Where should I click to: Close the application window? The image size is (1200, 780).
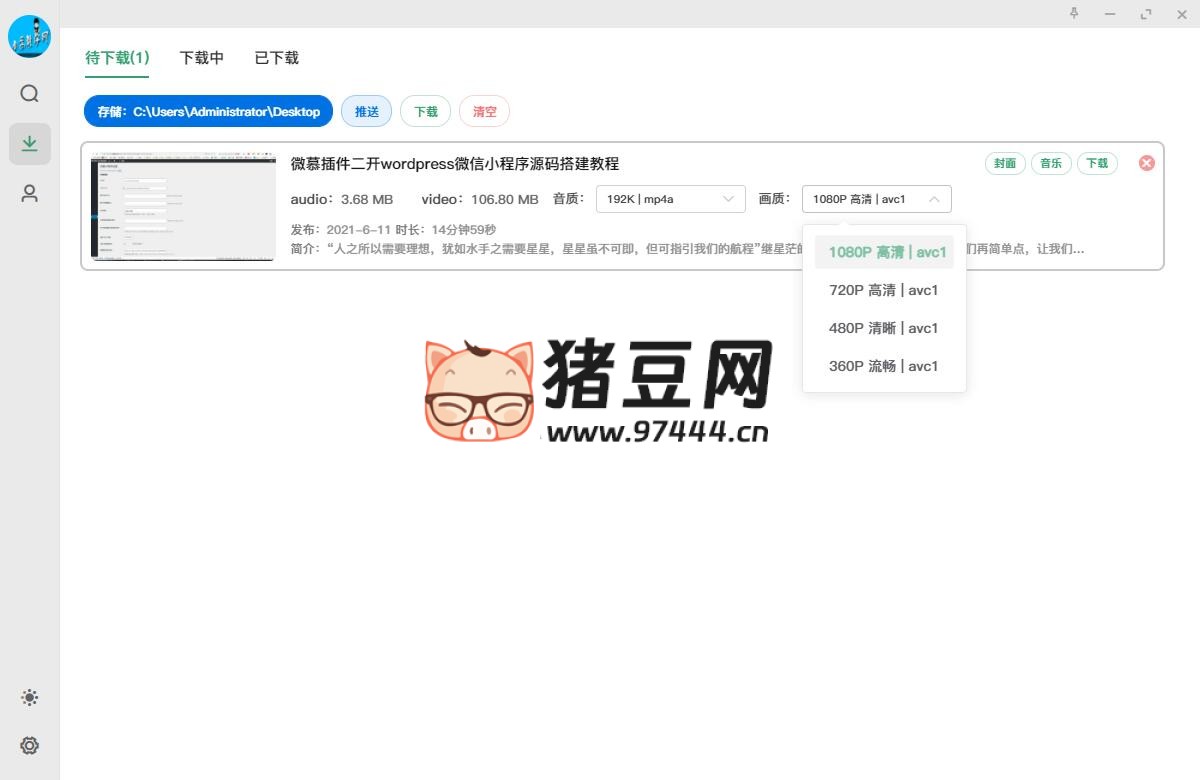[1180, 14]
